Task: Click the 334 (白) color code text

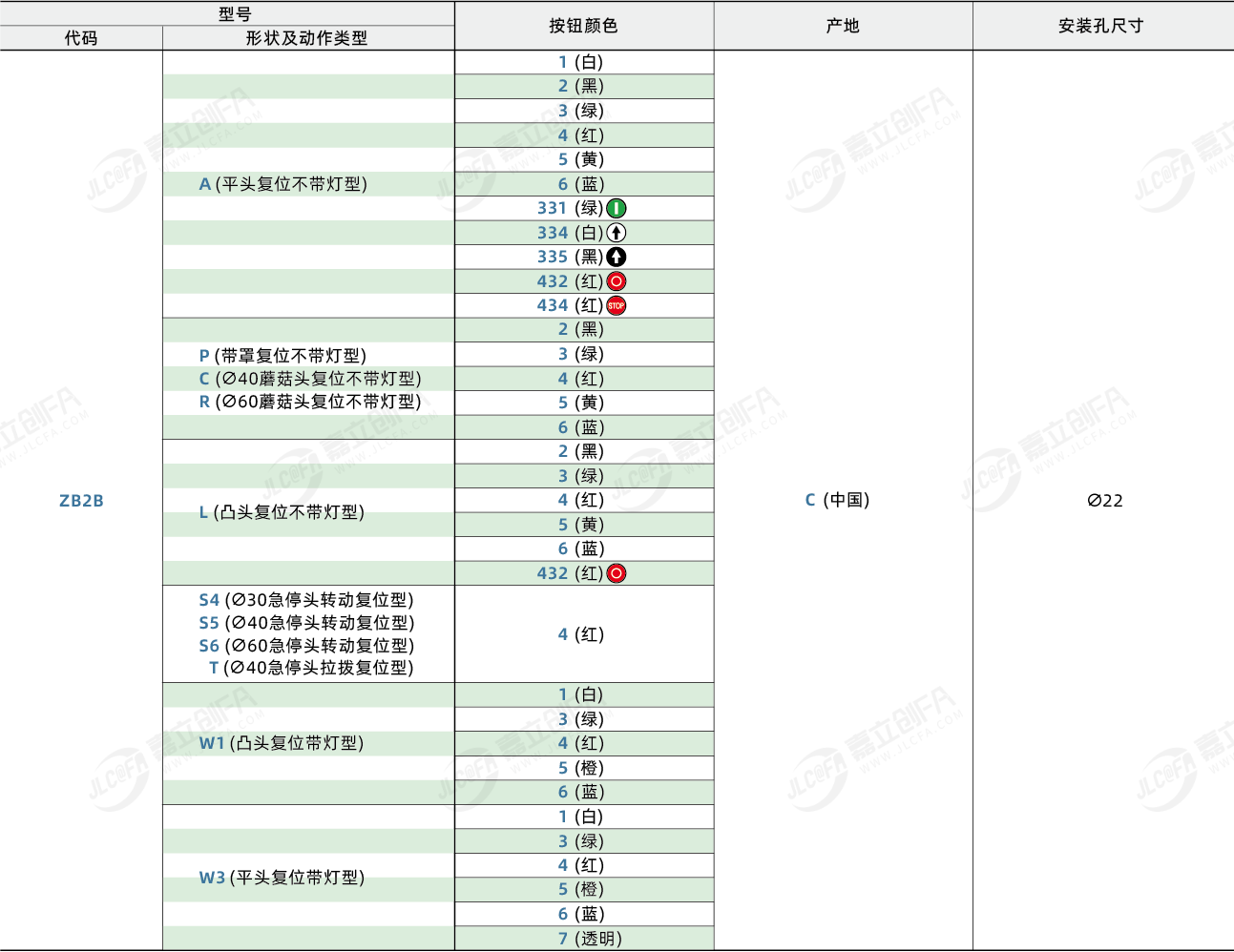Action: point(571,233)
